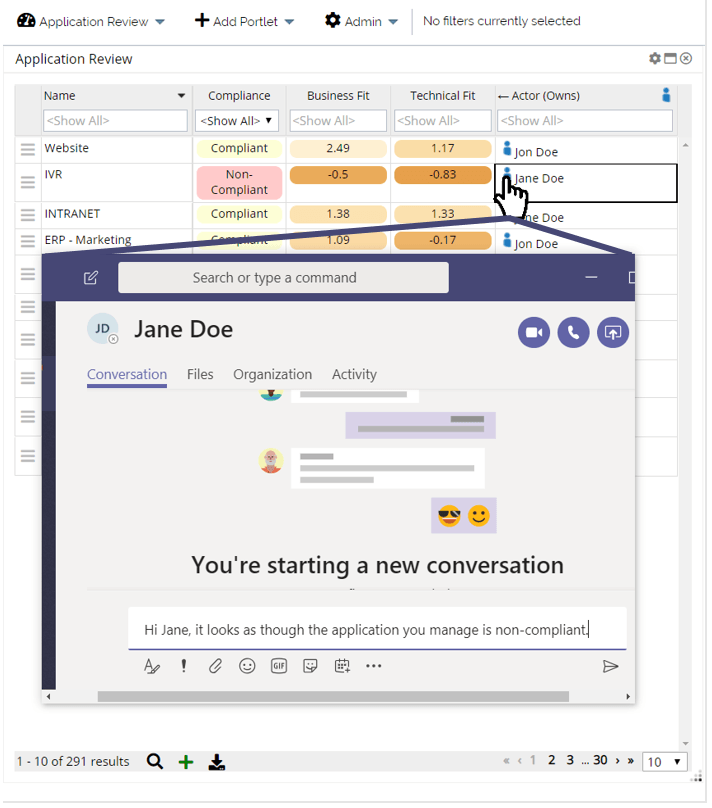Click the screen share button in chat

pos(612,333)
